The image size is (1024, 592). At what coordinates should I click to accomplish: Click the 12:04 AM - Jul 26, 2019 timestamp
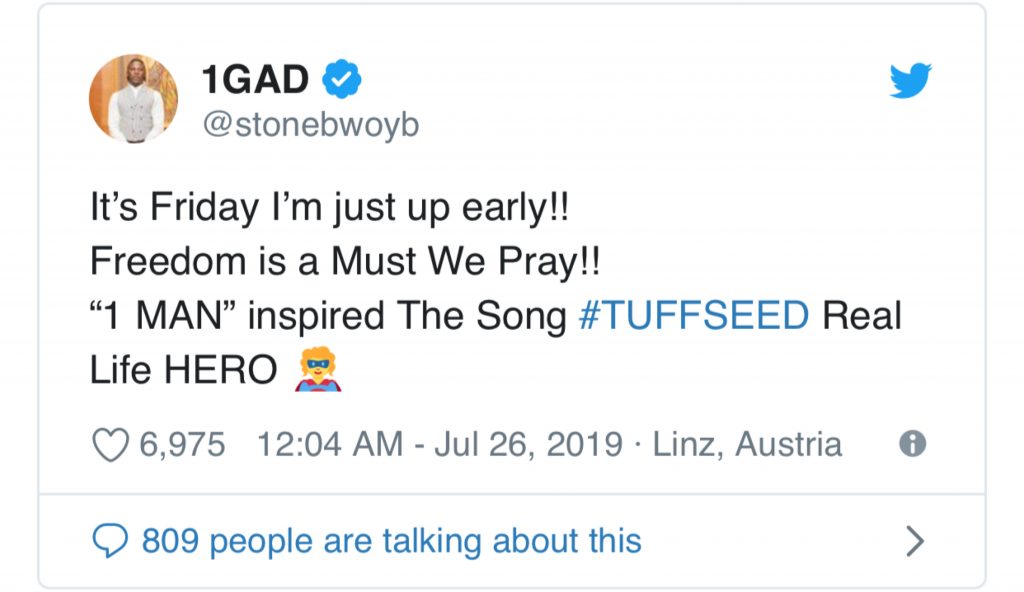click(440, 444)
